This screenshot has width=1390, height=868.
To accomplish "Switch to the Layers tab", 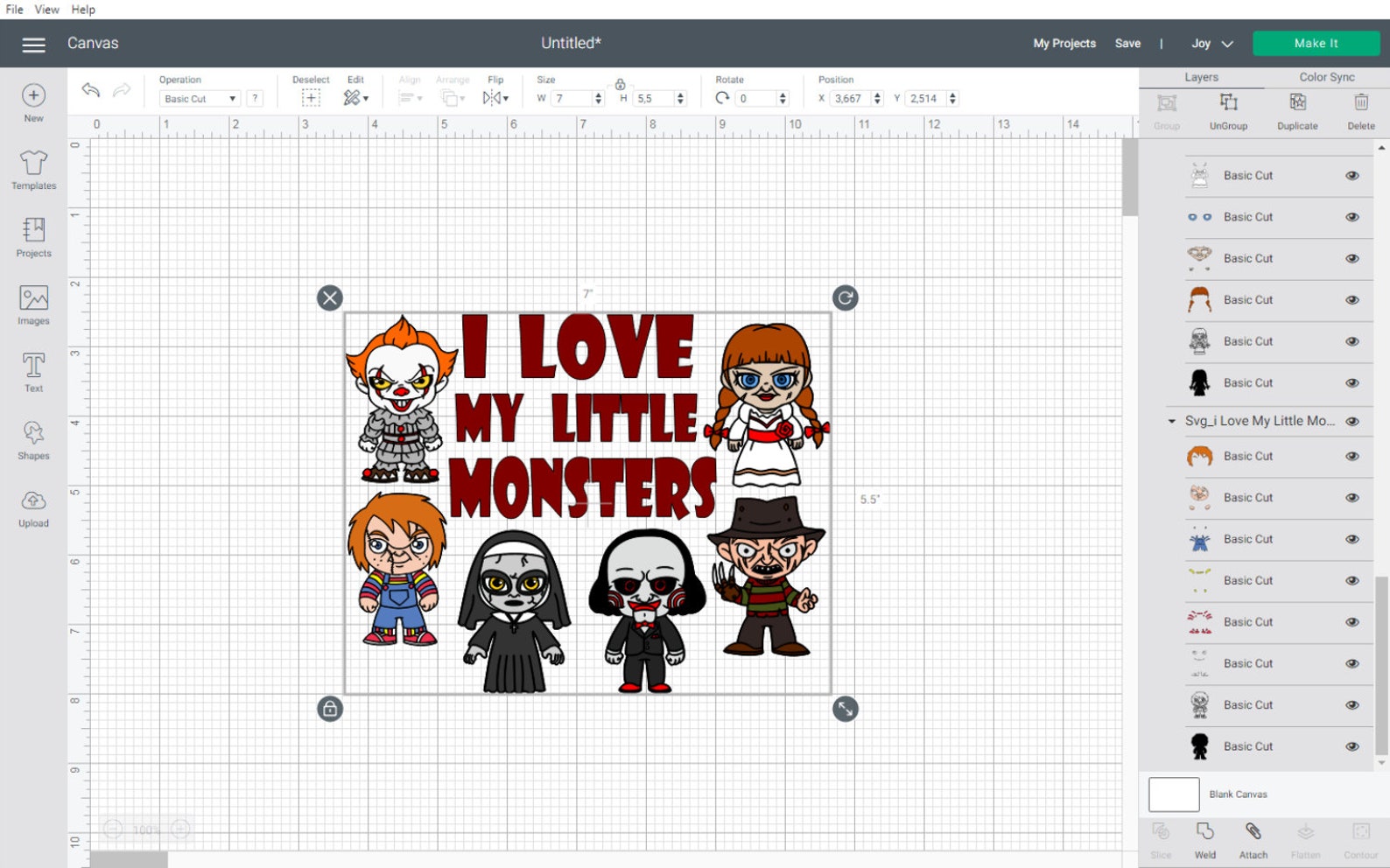I will 1201,77.
